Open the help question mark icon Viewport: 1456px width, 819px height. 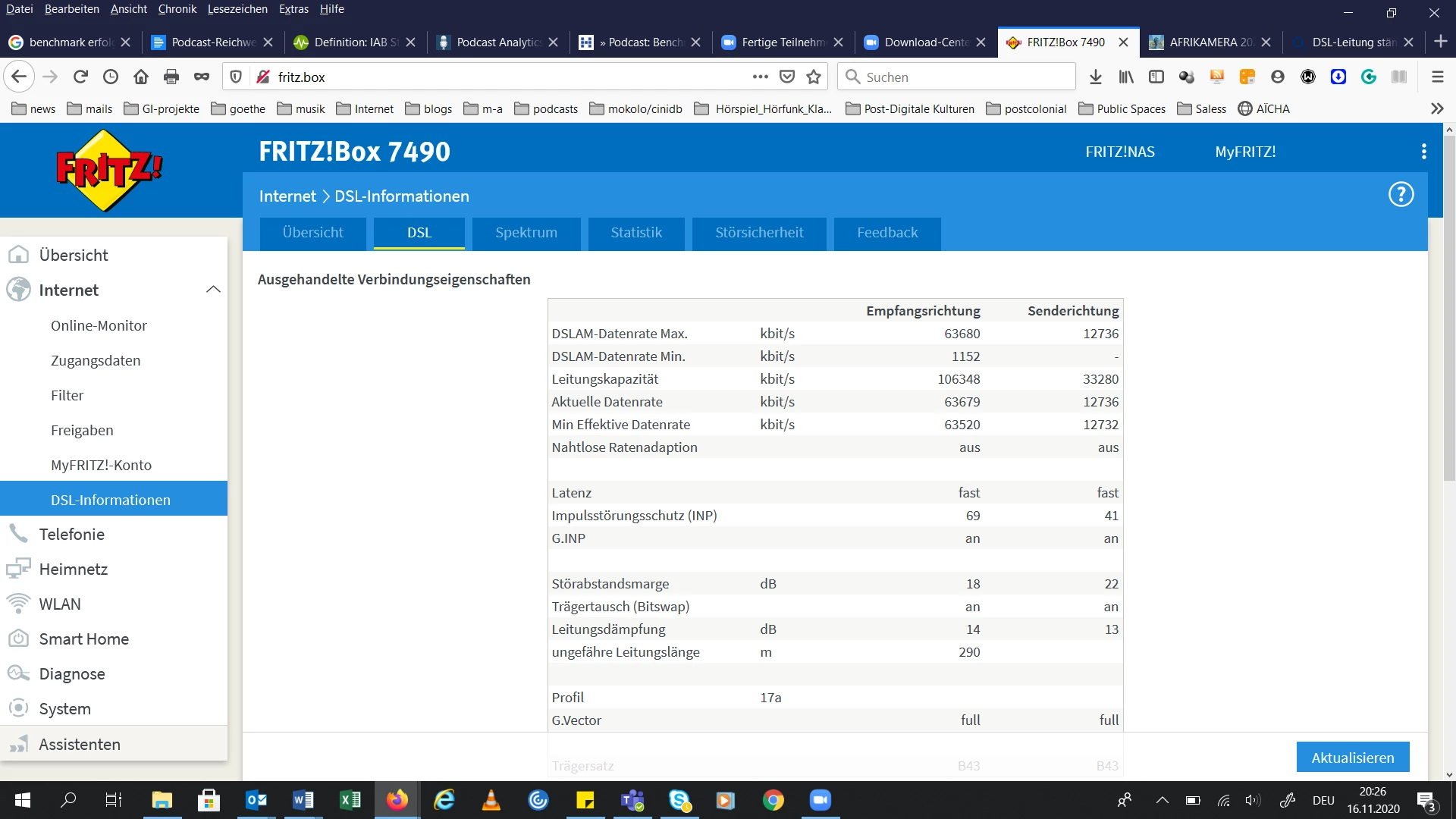[x=1401, y=195]
